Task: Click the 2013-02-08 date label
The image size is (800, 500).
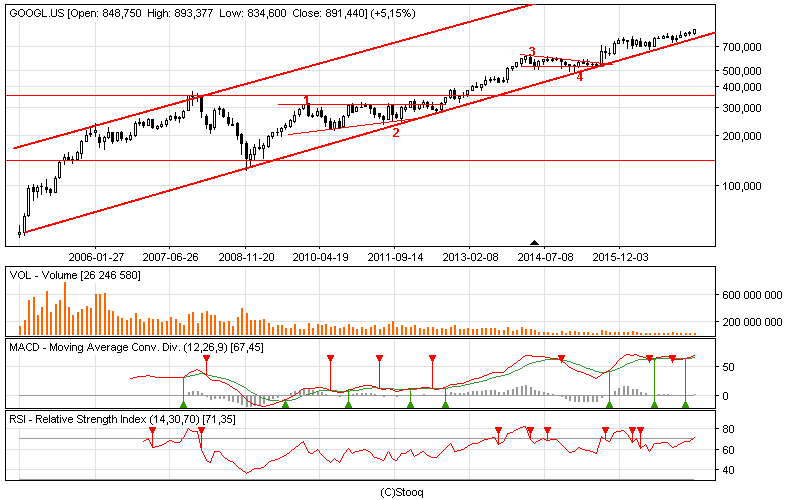Action: pyautogui.click(x=470, y=257)
